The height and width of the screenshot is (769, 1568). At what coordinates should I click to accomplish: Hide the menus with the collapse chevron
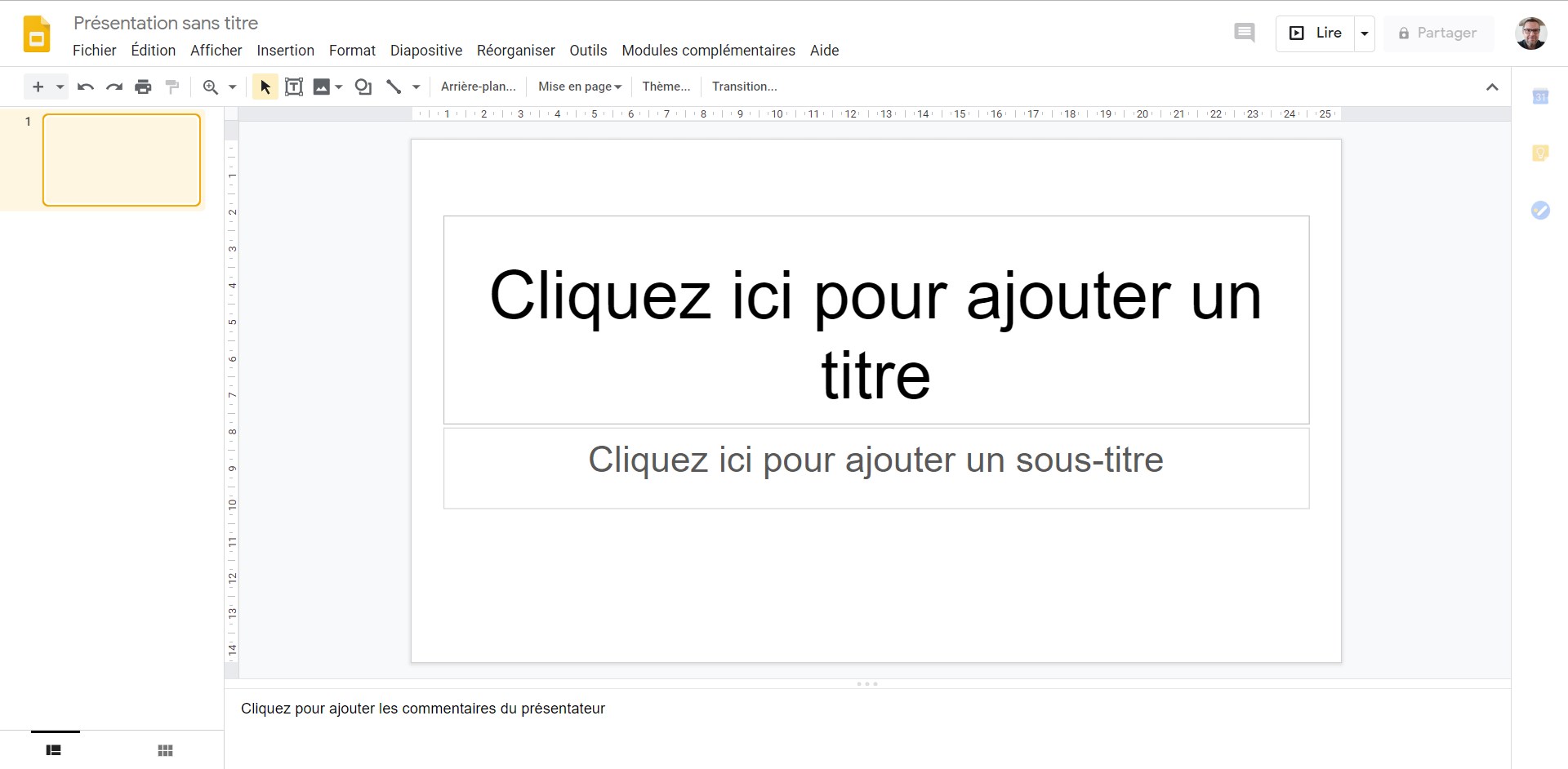(x=1492, y=87)
